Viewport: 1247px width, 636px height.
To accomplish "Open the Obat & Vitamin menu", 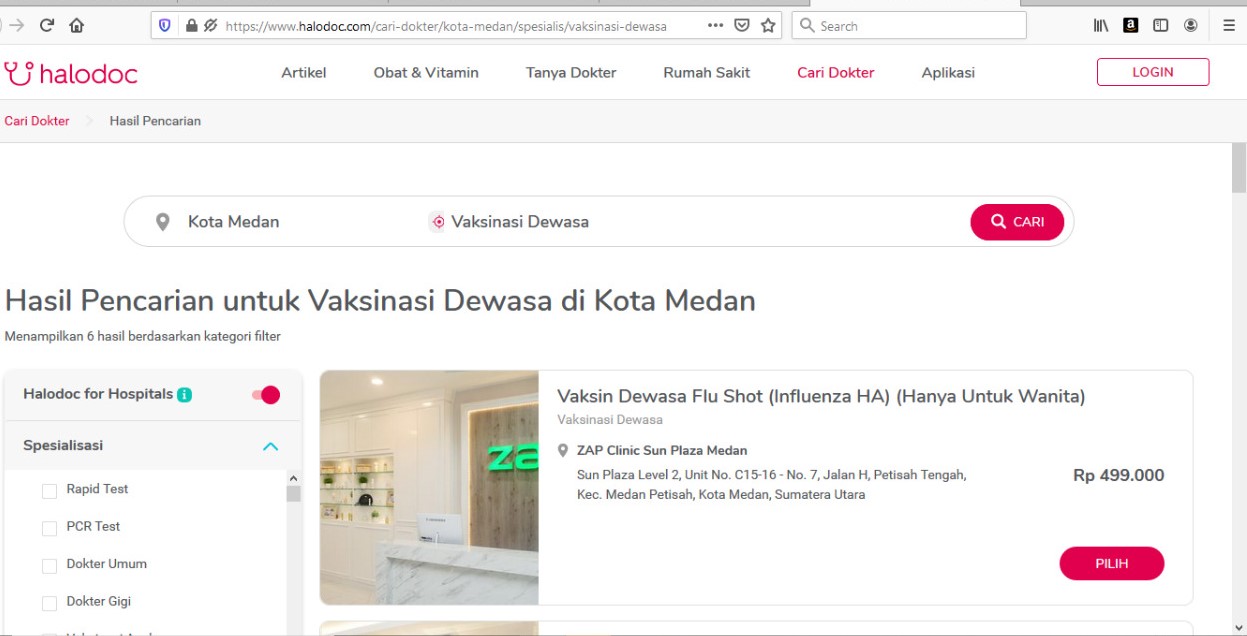I will (x=426, y=73).
